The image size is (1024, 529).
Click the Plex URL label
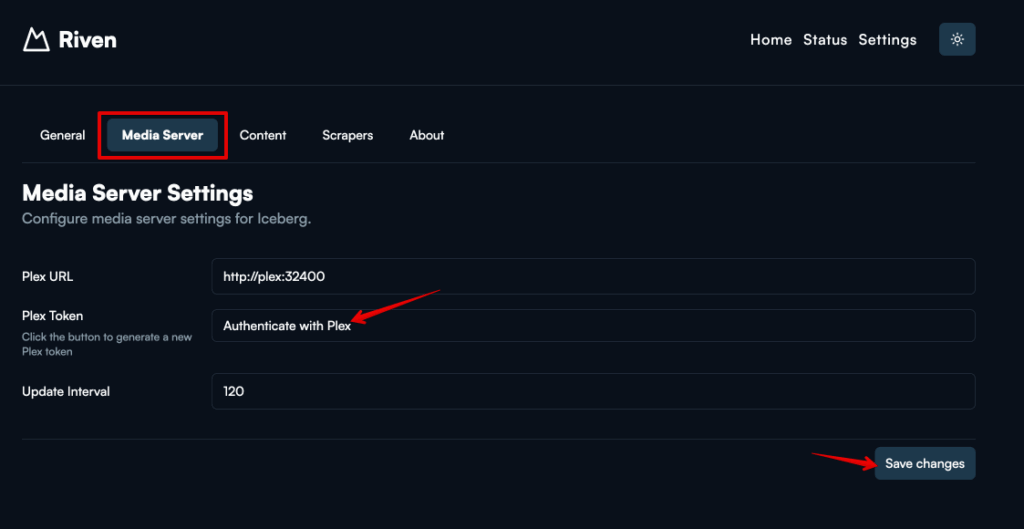pos(48,276)
